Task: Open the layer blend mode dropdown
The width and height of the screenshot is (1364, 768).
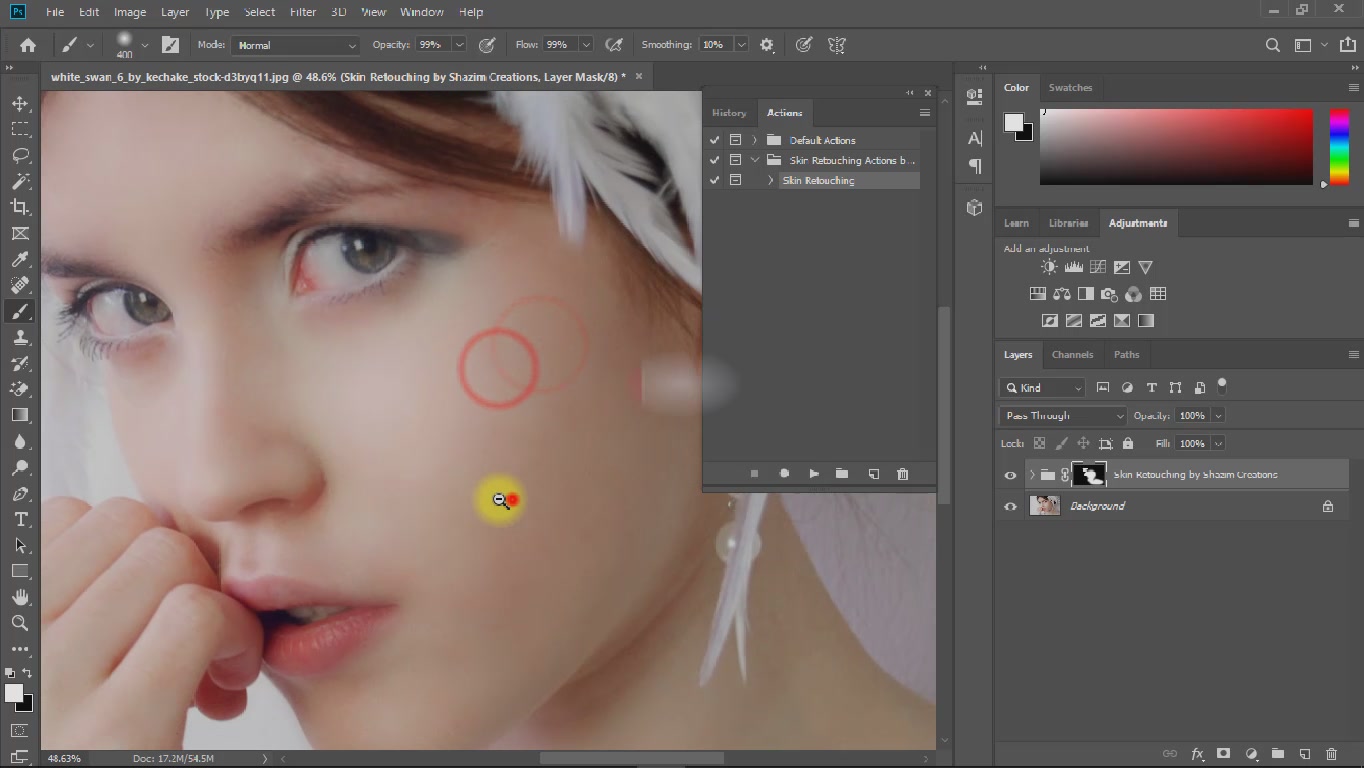Action: [1062, 416]
